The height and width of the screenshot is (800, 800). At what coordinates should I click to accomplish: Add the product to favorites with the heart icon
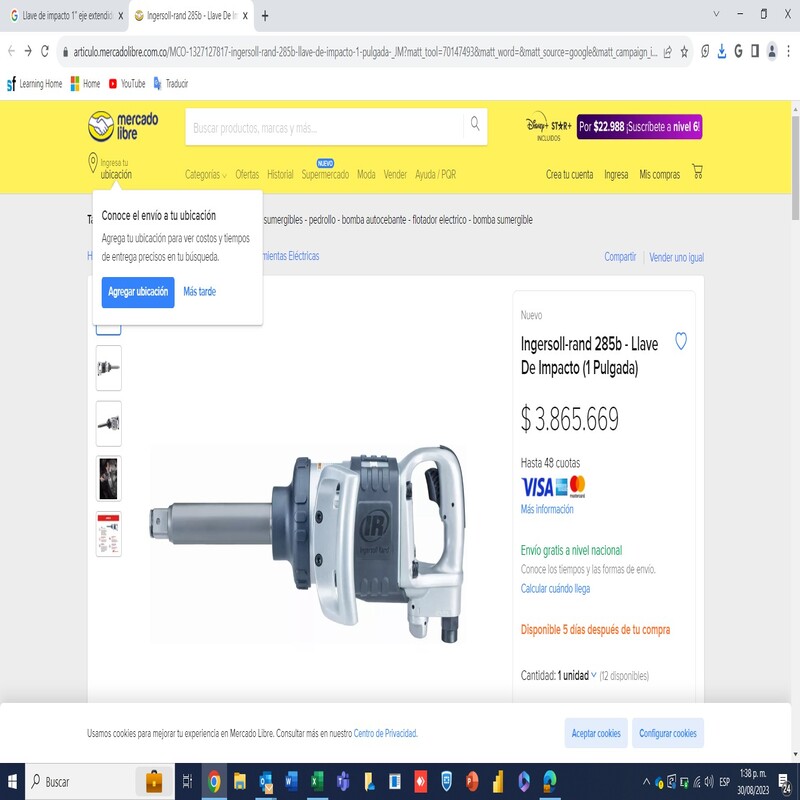pos(681,341)
